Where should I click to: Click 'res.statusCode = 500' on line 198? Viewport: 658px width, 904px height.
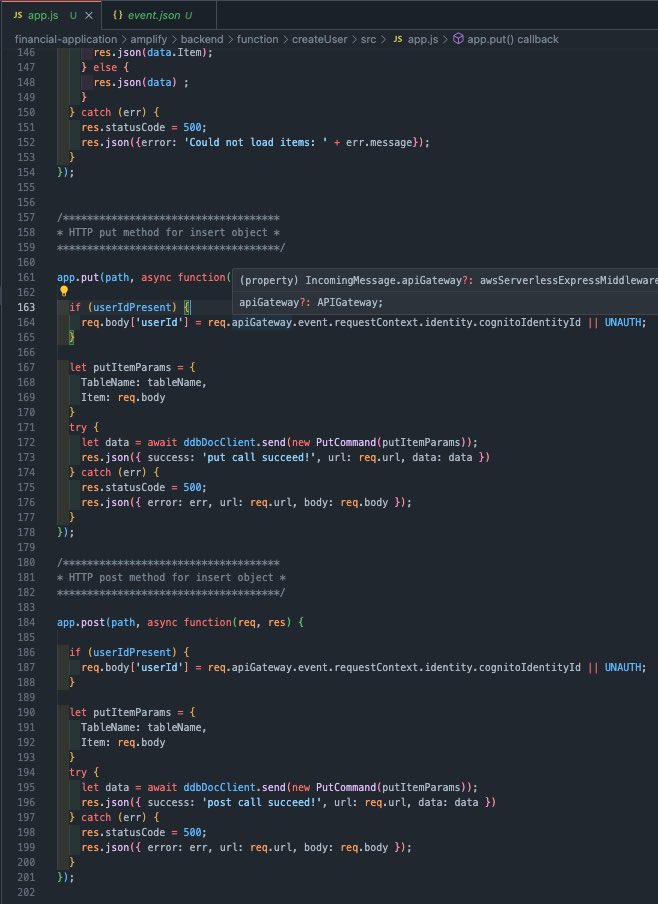click(x=141, y=832)
